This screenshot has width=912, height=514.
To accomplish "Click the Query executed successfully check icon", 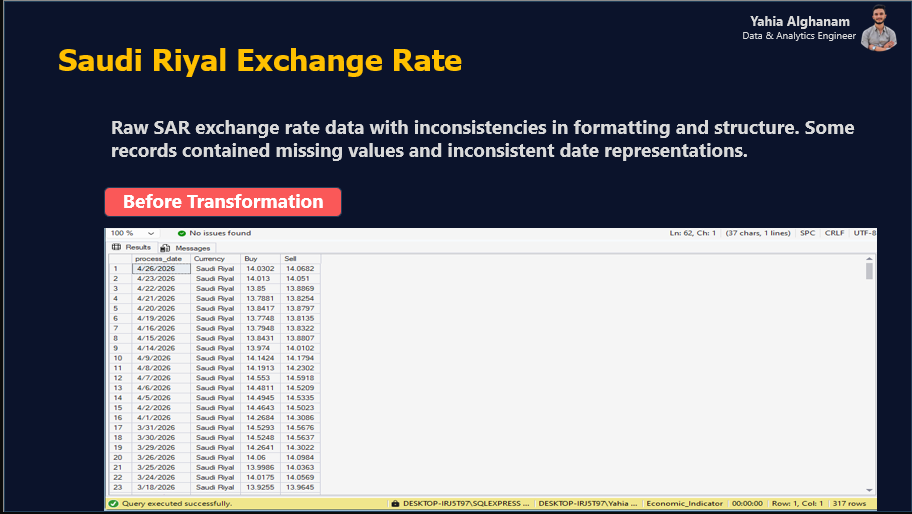I will [x=113, y=504].
